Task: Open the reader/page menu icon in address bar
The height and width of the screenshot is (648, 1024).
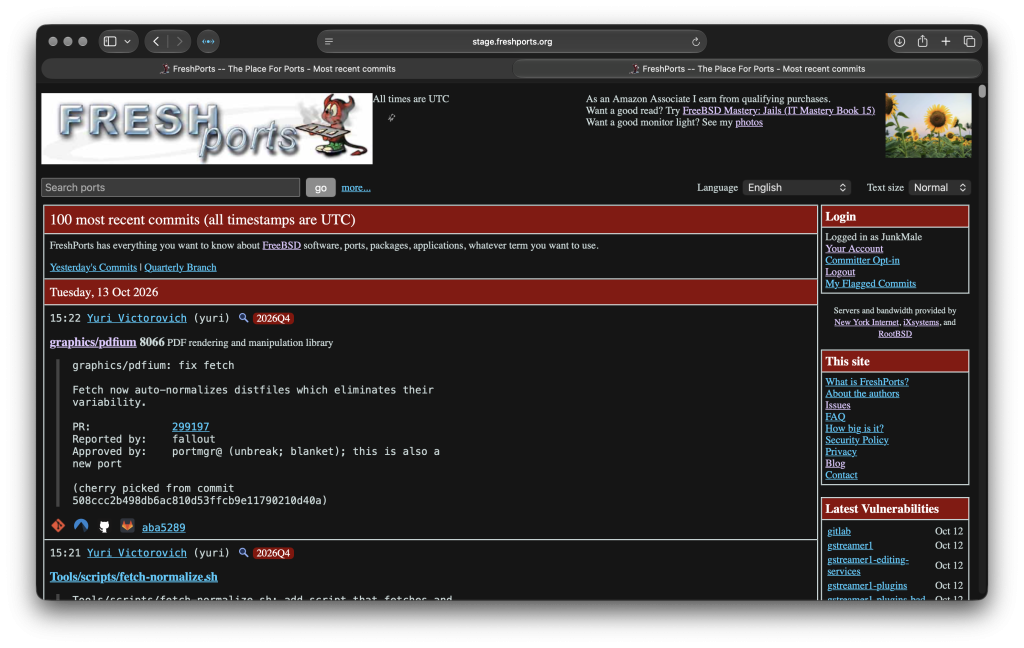Action: (329, 41)
